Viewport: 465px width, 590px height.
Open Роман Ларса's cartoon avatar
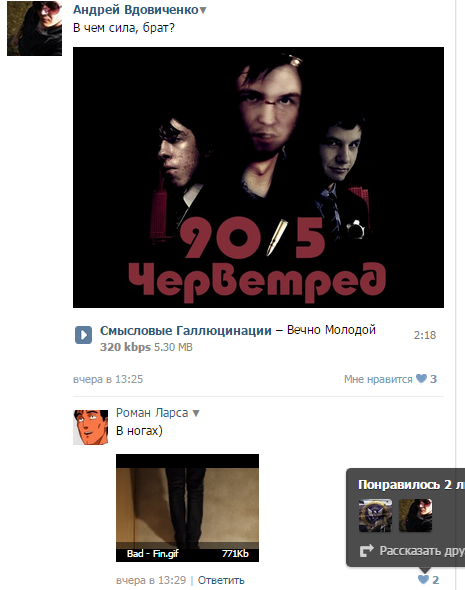90,427
